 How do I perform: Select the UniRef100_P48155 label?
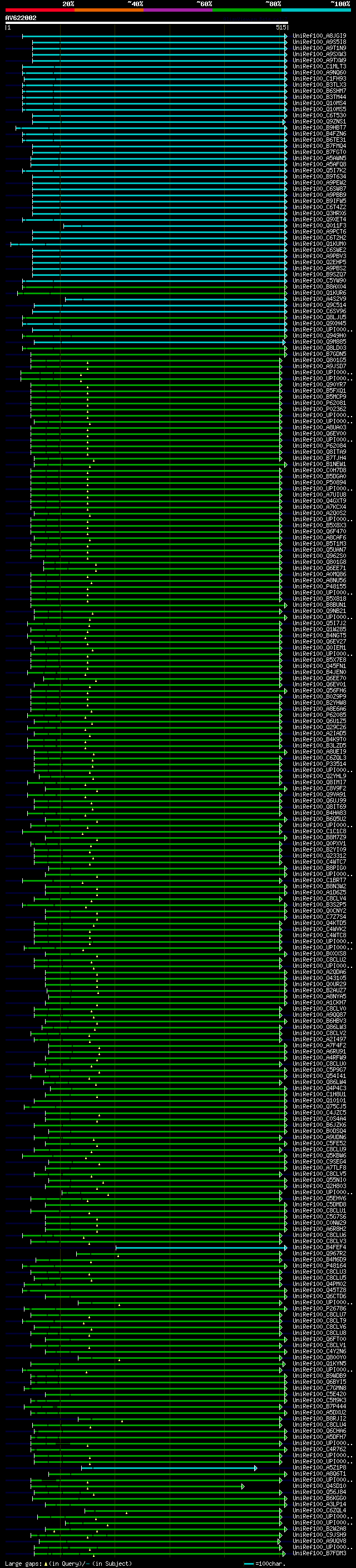(x=319, y=587)
